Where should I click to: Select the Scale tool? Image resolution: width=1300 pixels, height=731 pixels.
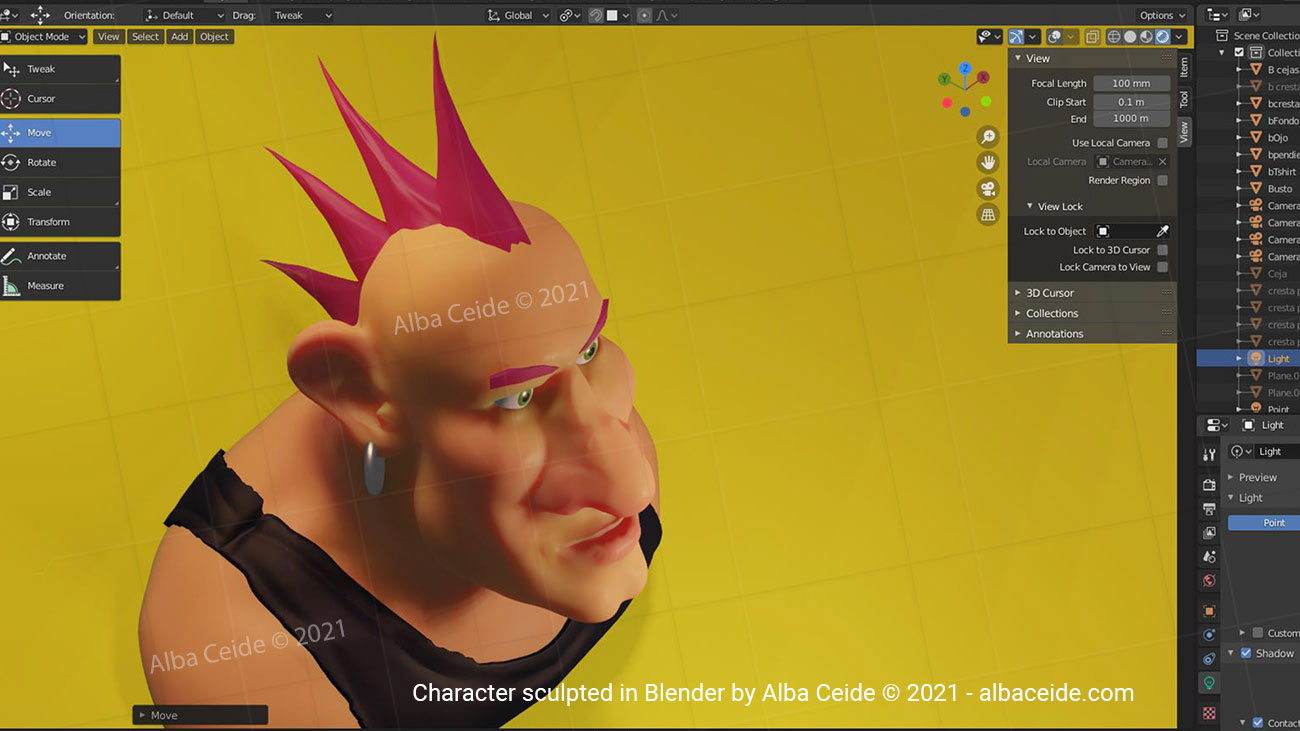(x=60, y=192)
